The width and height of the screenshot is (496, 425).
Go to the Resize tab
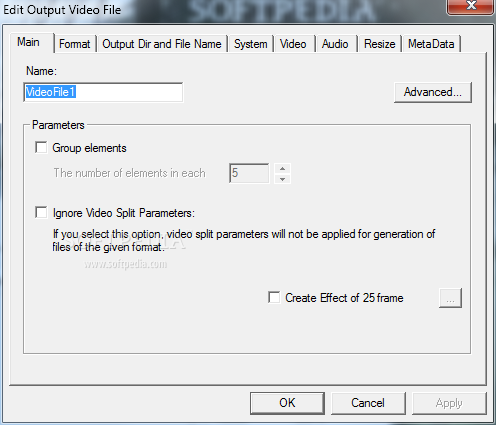(x=379, y=44)
